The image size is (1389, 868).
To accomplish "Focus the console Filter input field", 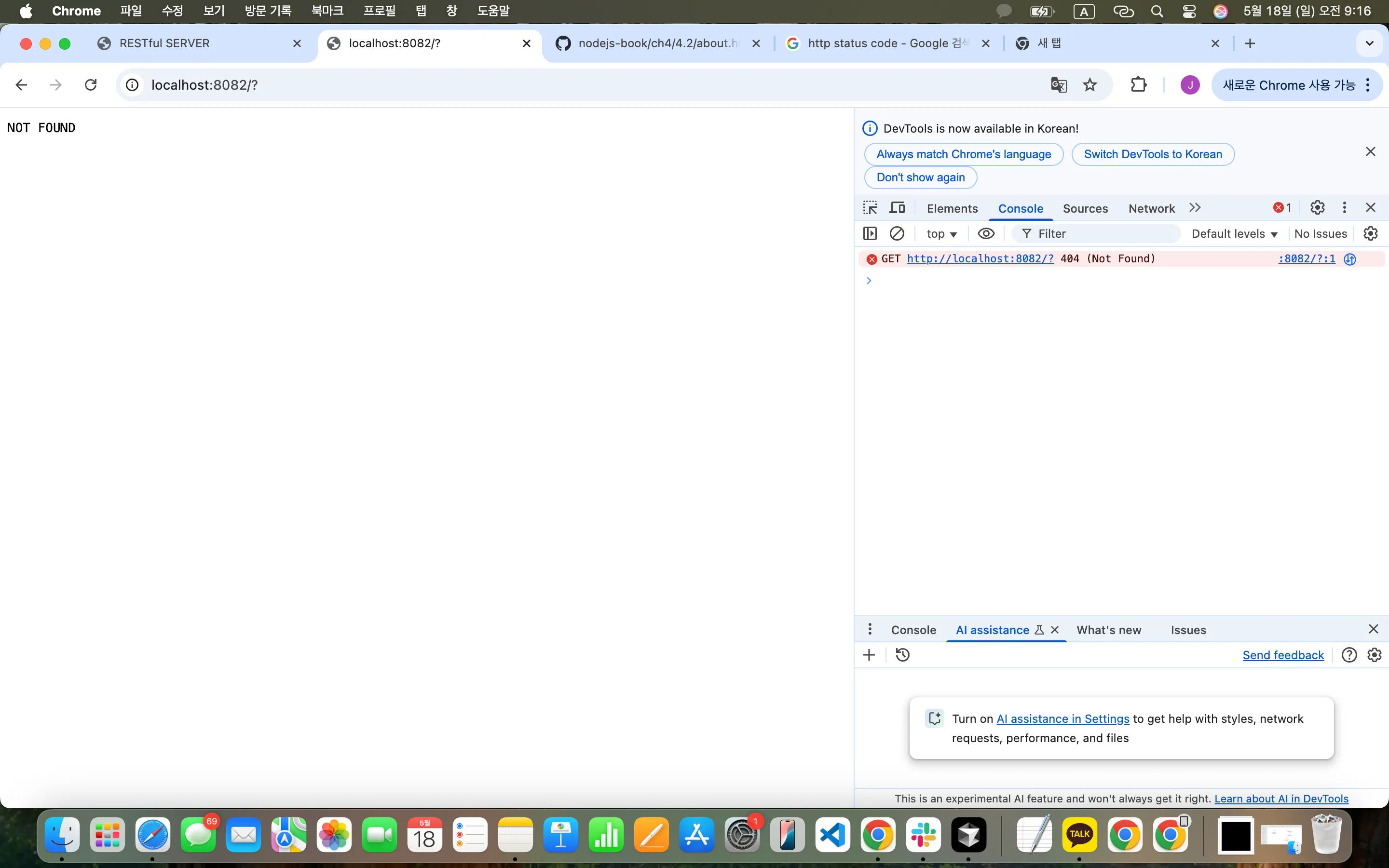I will 1096,234.
